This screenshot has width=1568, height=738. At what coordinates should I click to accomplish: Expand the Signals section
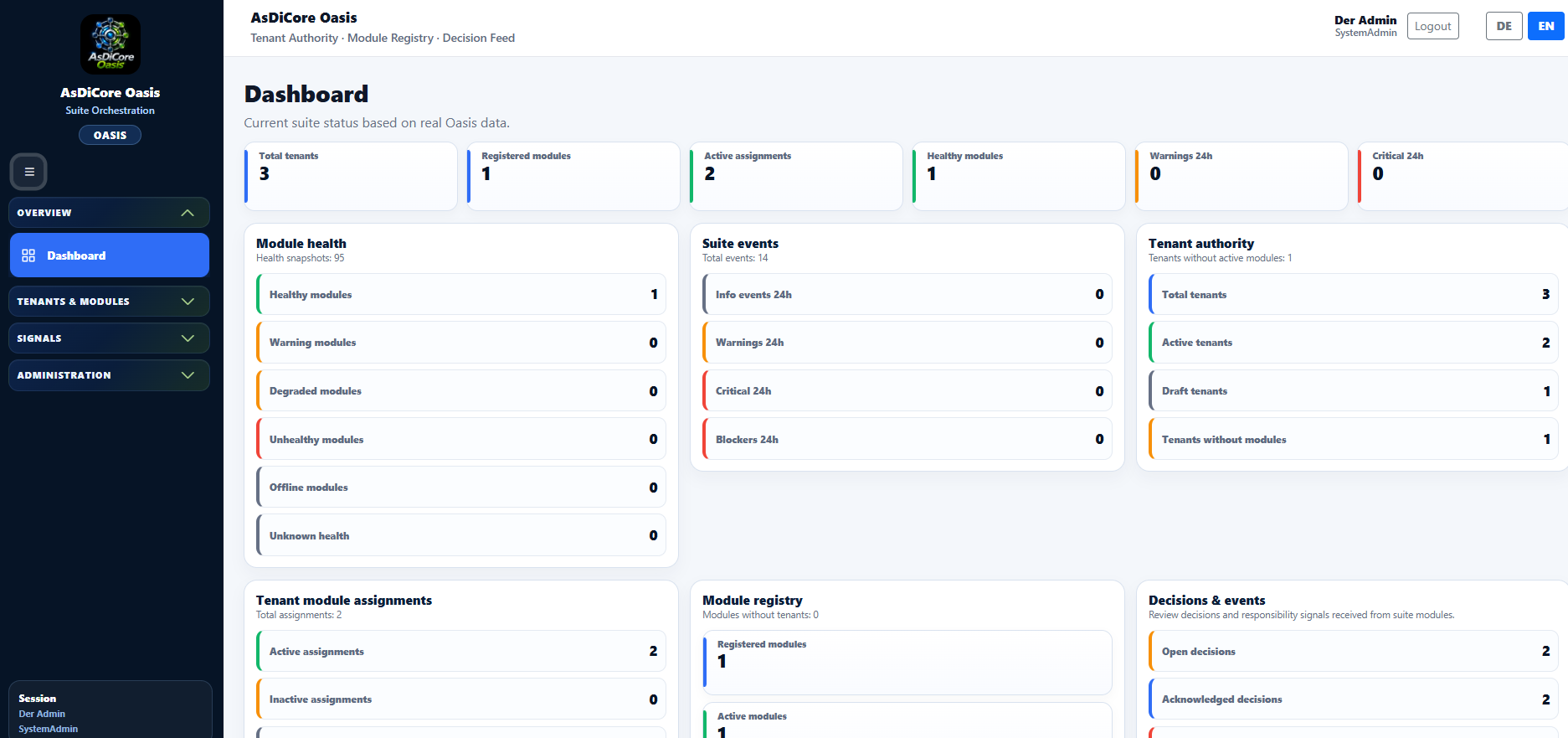(x=109, y=338)
